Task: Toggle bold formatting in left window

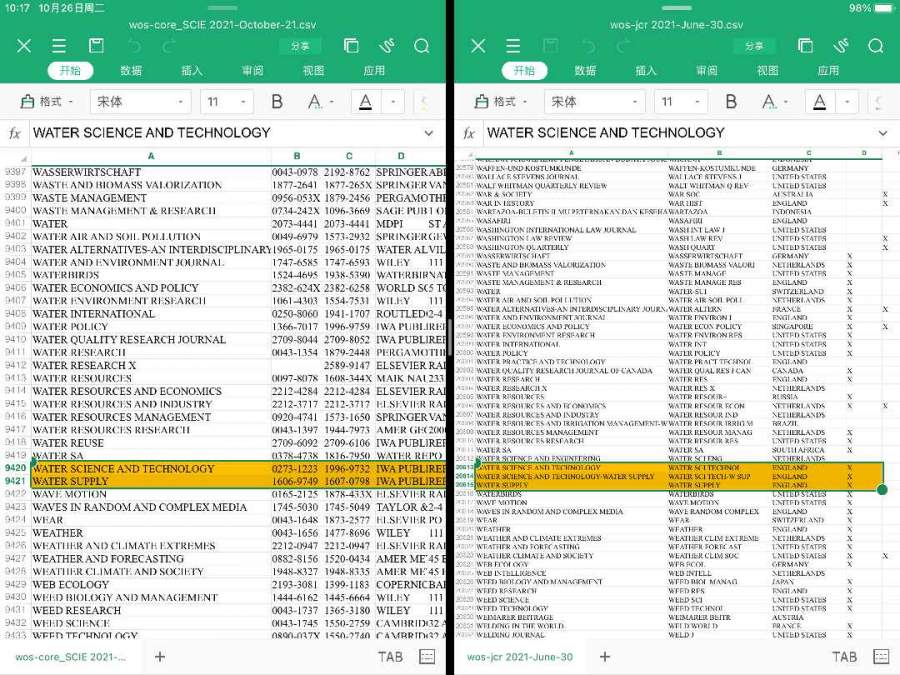Action: tap(277, 102)
